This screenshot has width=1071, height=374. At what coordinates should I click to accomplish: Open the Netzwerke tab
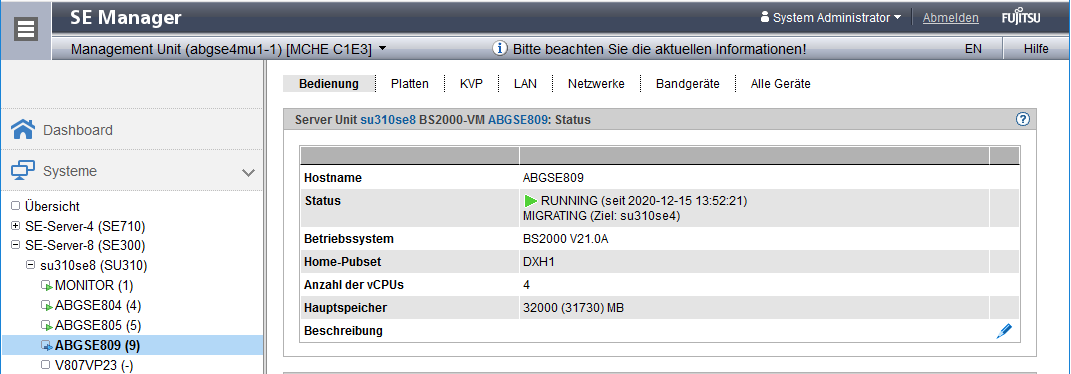point(596,84)
